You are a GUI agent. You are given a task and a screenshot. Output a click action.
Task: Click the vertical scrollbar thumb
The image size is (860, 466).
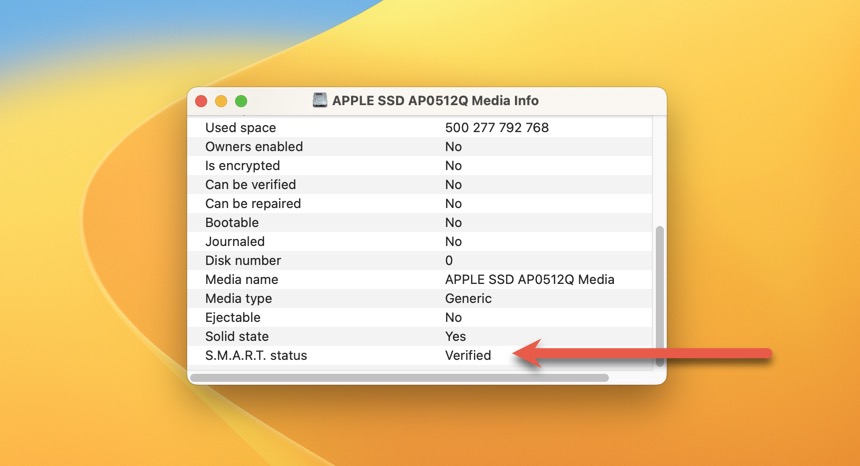point(658,295)
